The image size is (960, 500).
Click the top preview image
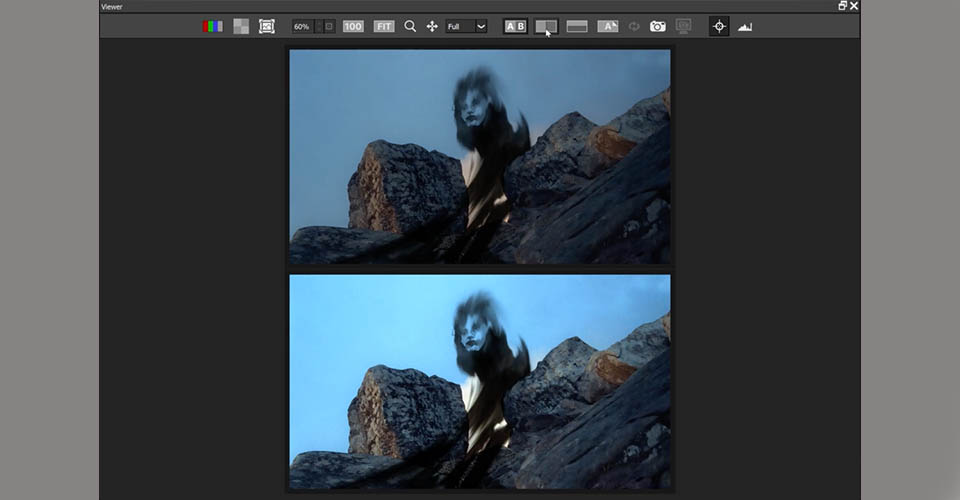pyautogui.click(x=480, y=157)
